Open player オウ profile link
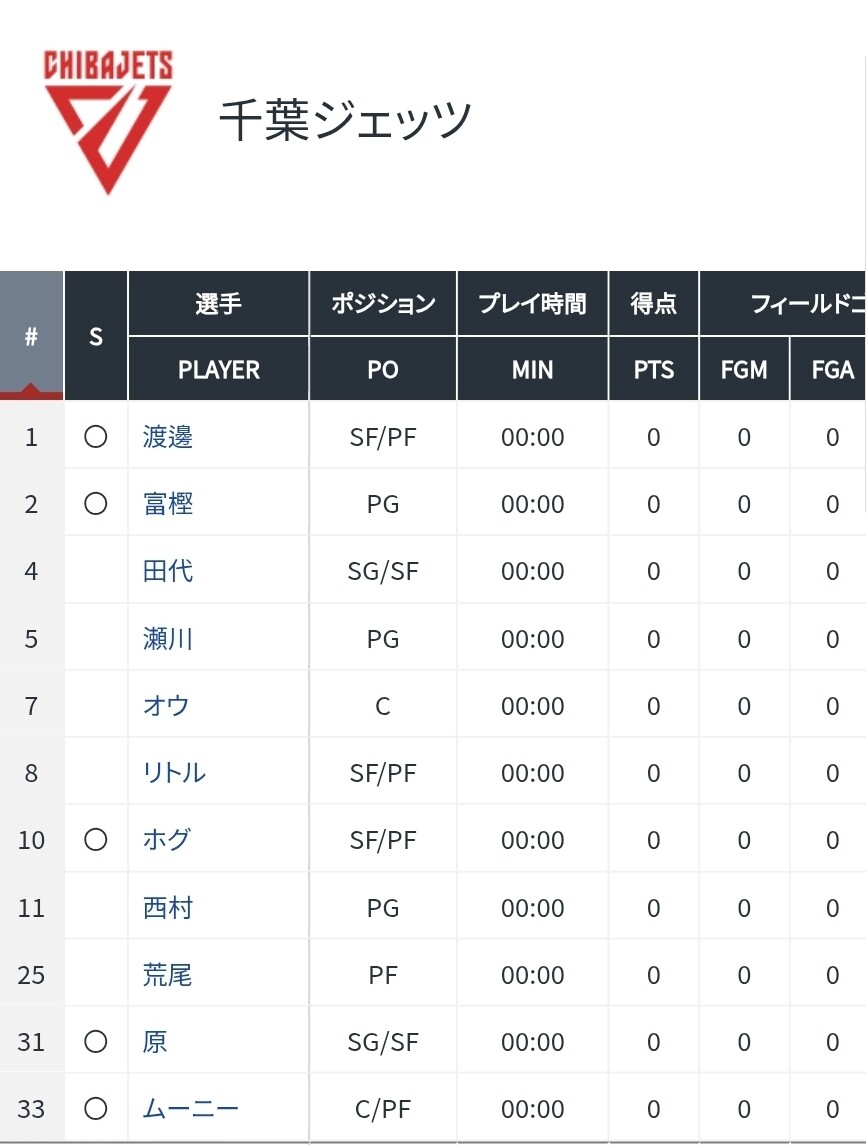Image resolution: width=866 pixels, height=1145 pixels. (x=166, y=706)
